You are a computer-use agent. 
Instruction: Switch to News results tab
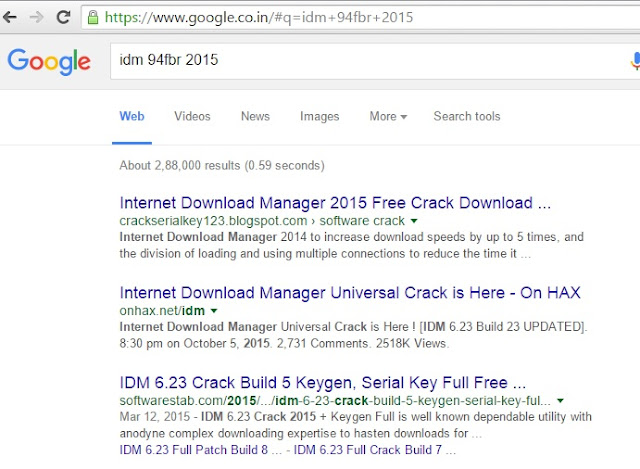point(255,116)
